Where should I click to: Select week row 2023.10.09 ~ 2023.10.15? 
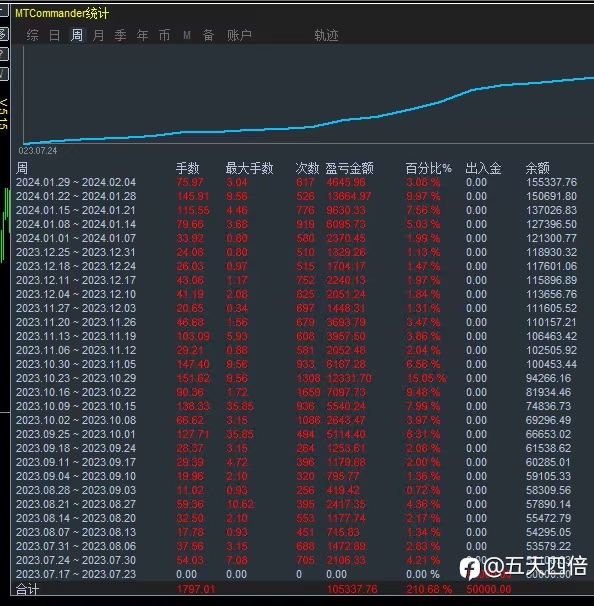[x=296, y=406]
